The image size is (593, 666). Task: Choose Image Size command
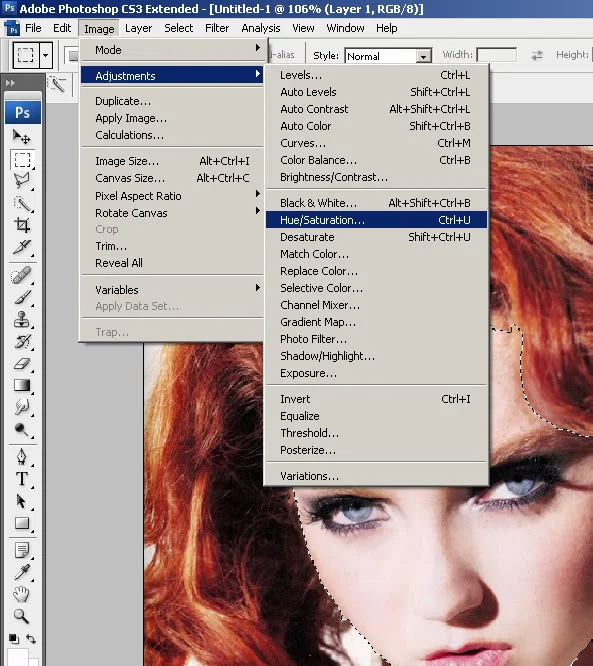click(x=172, y=161)
